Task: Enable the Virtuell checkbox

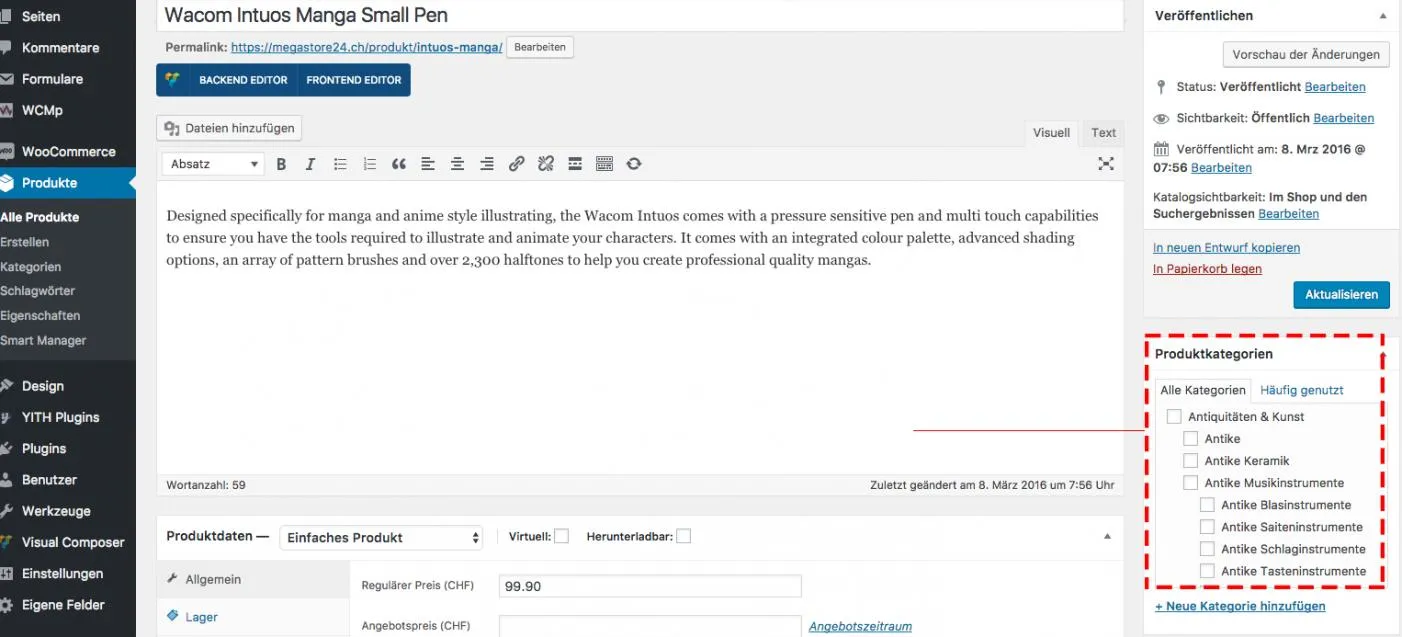Action: click(x=562, y=537)
